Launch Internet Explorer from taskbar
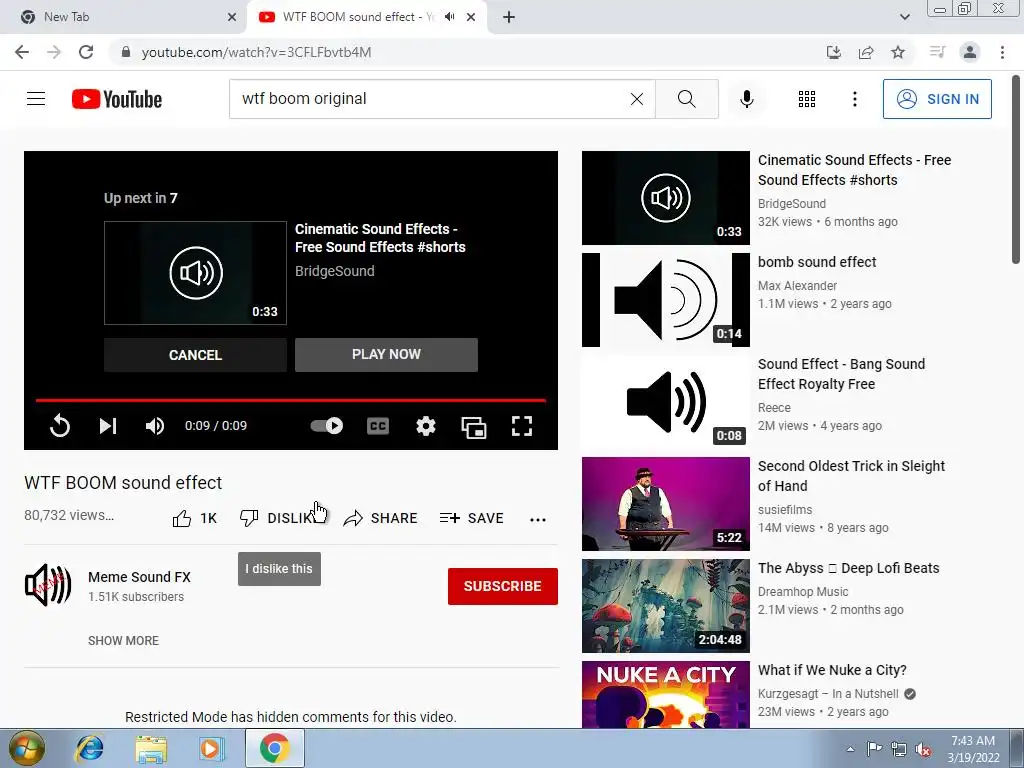This screenshot has width=1024, height=768. pyautogui.click(x=89, y=748)
